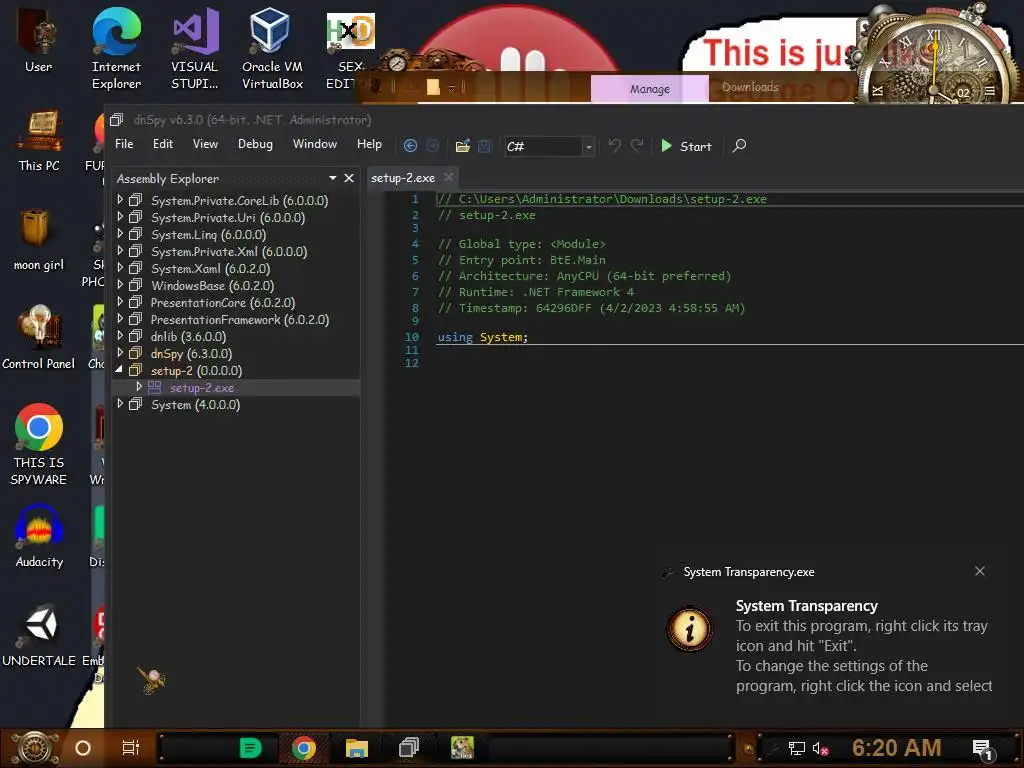Image resolution: width=1024 pixels, height=768 pixels.
Task: Click the Save All toolbar icon
Action: pos(484,146)
